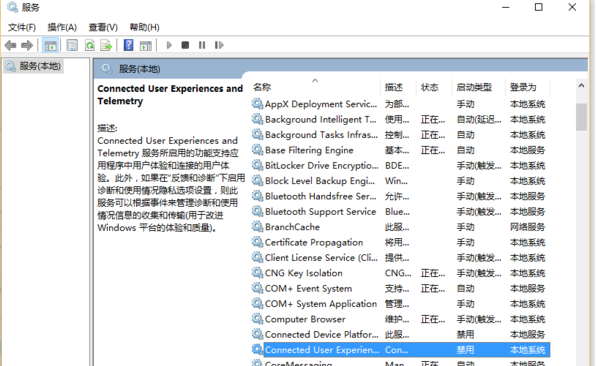The height and width of the screenshot is (366, 596).
Task: Click the Refresh toolbar icon
Action: point(90,46)
